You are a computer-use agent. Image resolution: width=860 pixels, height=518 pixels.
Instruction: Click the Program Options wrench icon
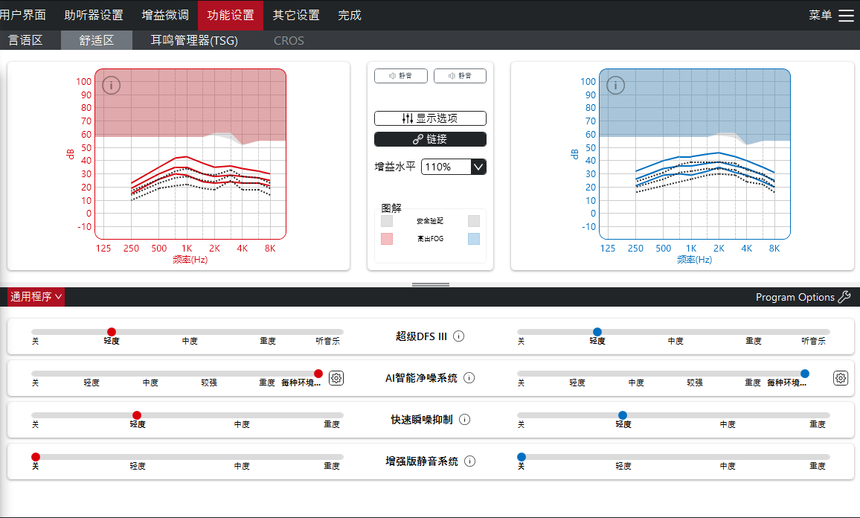pos(845,297)
